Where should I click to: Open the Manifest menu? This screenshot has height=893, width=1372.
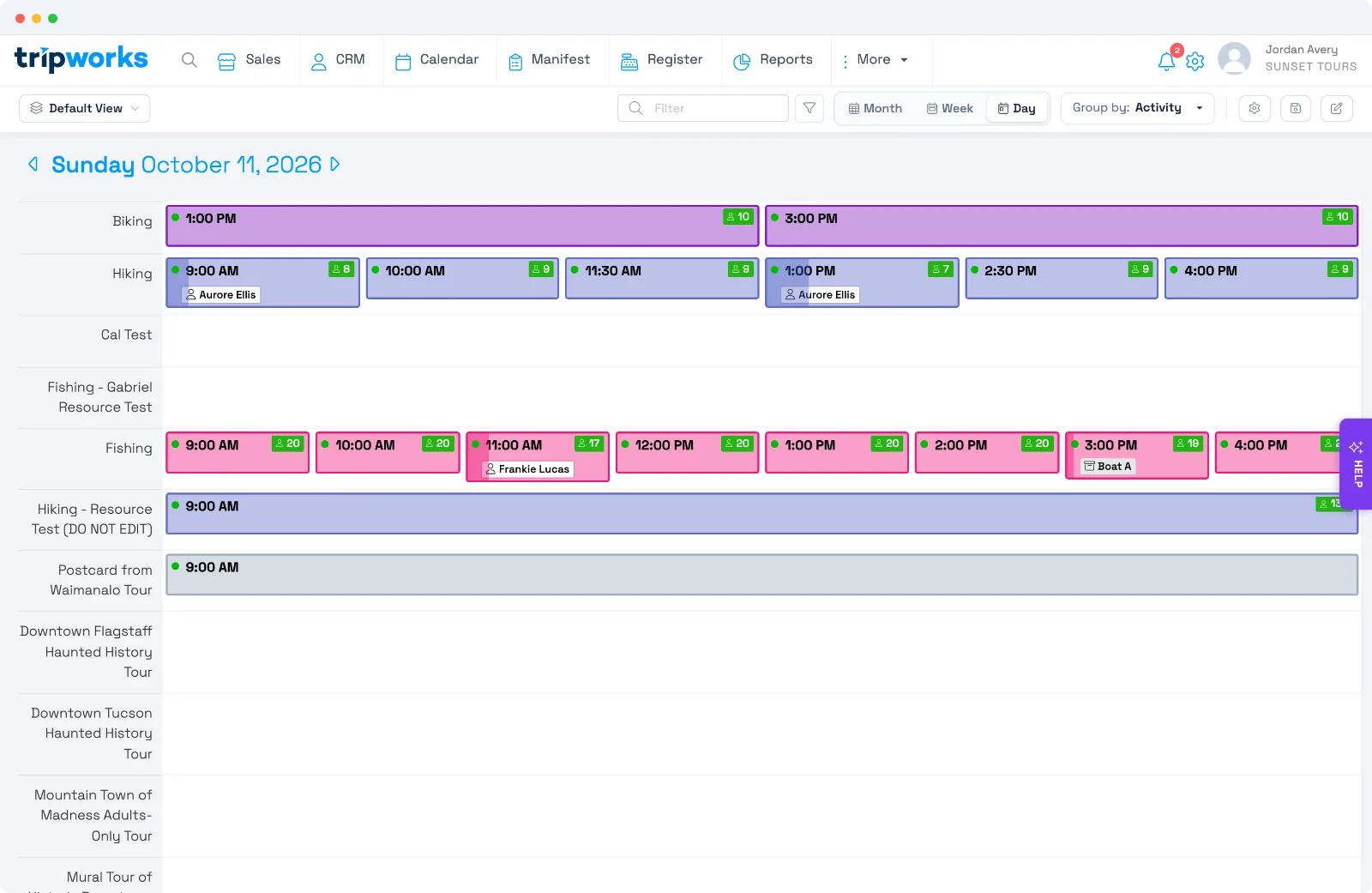coord(549,60)
